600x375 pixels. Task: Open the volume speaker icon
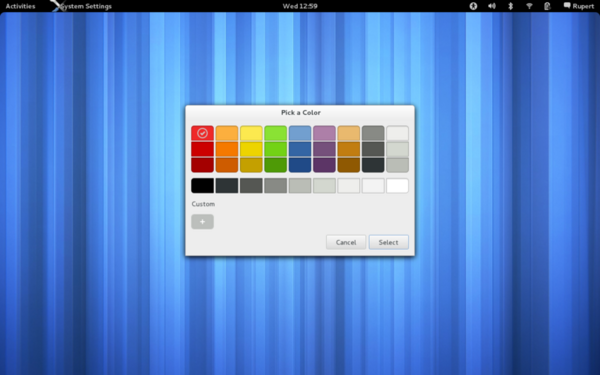[492, 6]
